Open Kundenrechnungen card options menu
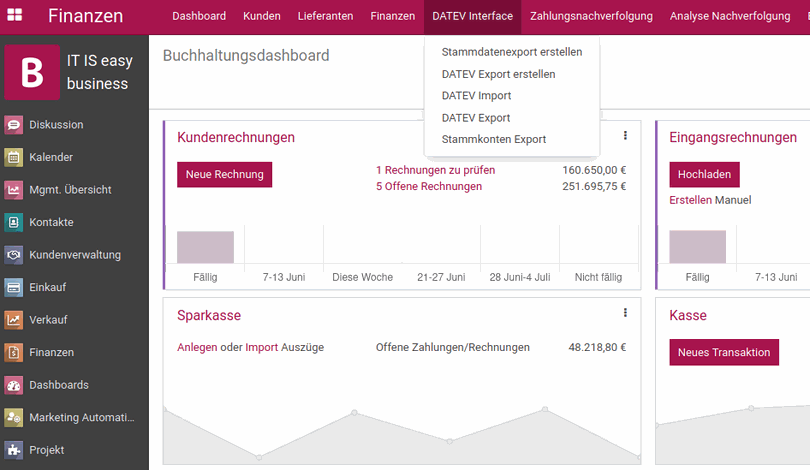 coord(625,135)
